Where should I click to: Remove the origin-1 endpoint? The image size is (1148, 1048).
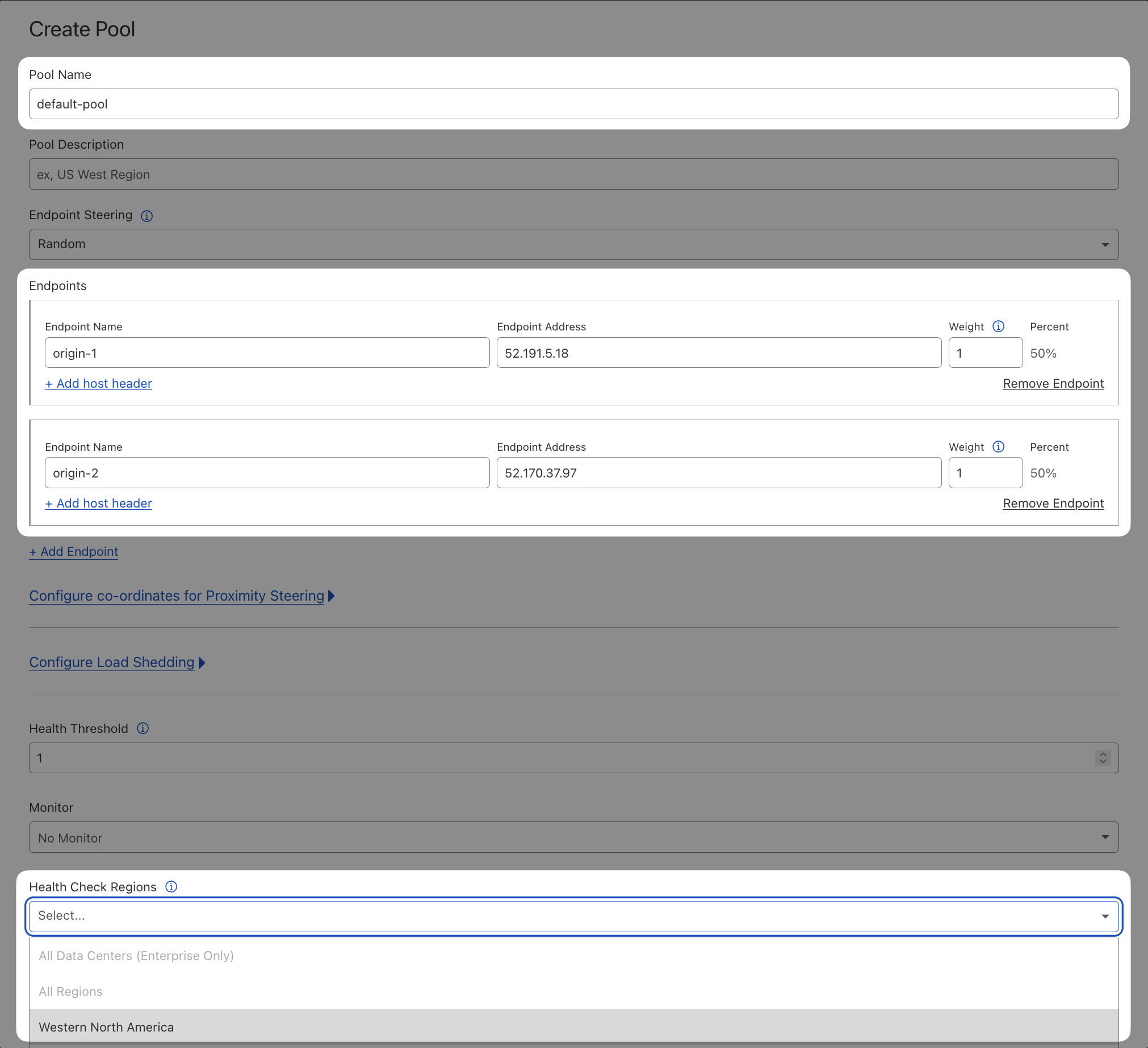(1053, 383)
